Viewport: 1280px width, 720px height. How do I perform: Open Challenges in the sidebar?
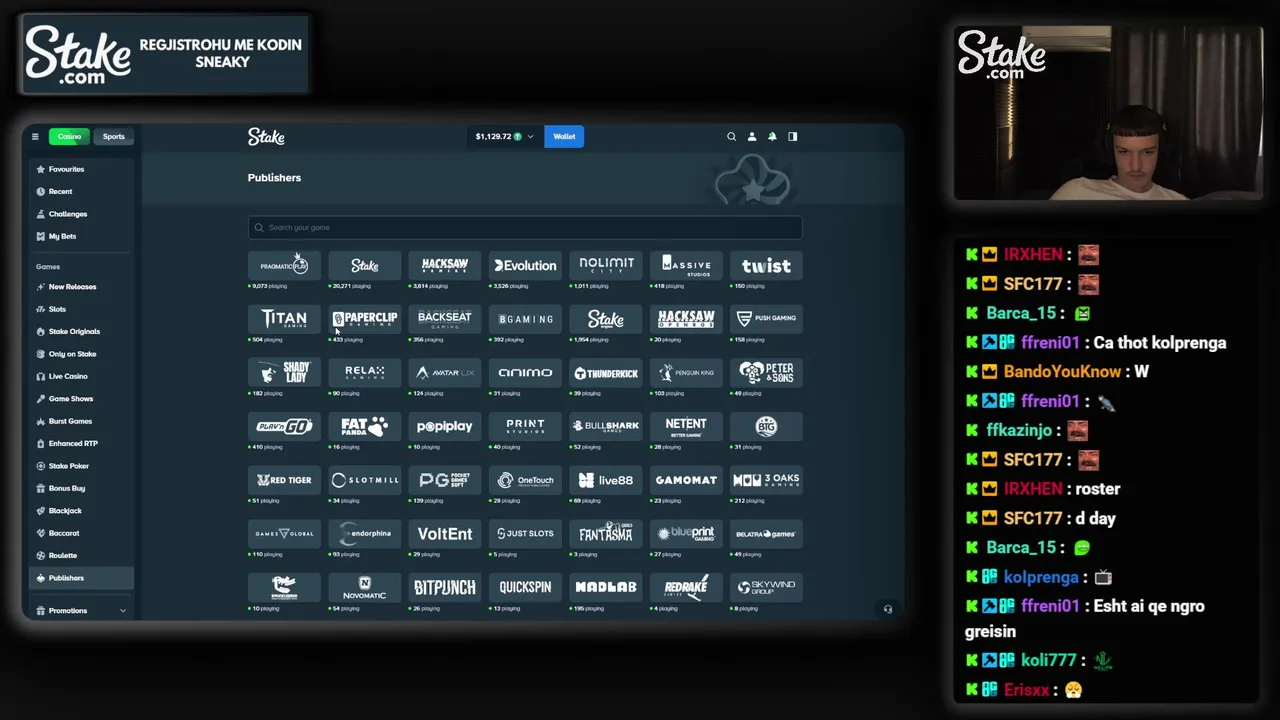81,214
